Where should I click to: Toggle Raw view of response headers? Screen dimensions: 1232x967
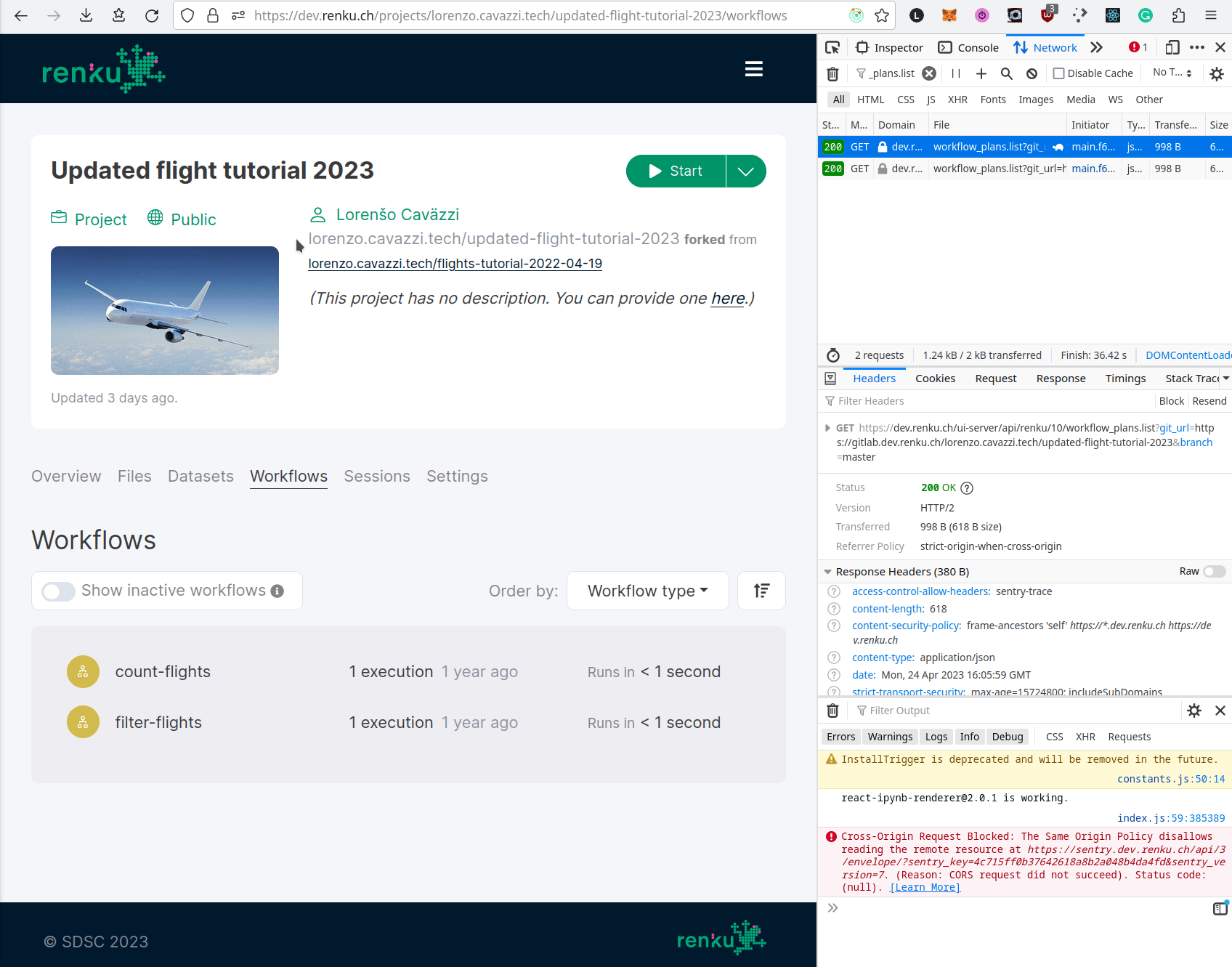coord(1212,572)
